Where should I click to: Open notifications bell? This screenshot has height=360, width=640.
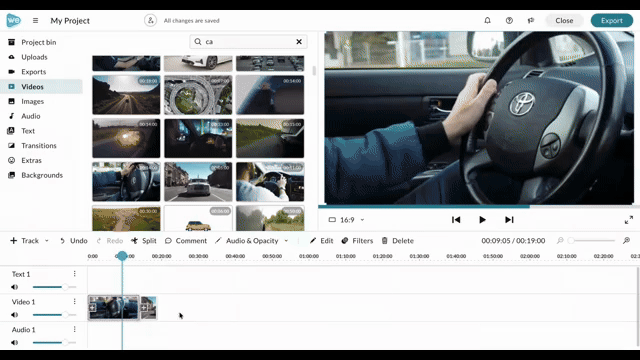coord(487,20)
